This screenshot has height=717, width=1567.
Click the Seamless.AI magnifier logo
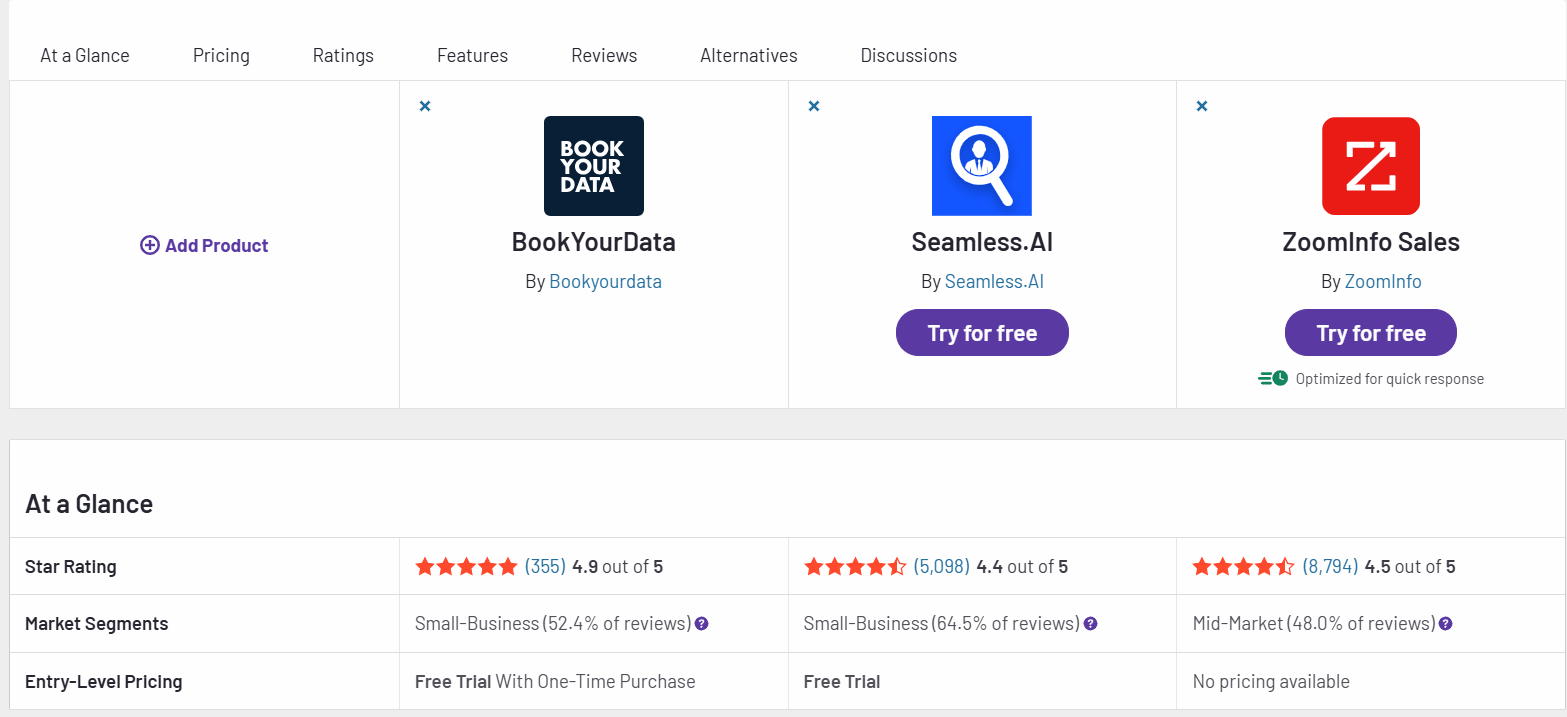point(982,166)
